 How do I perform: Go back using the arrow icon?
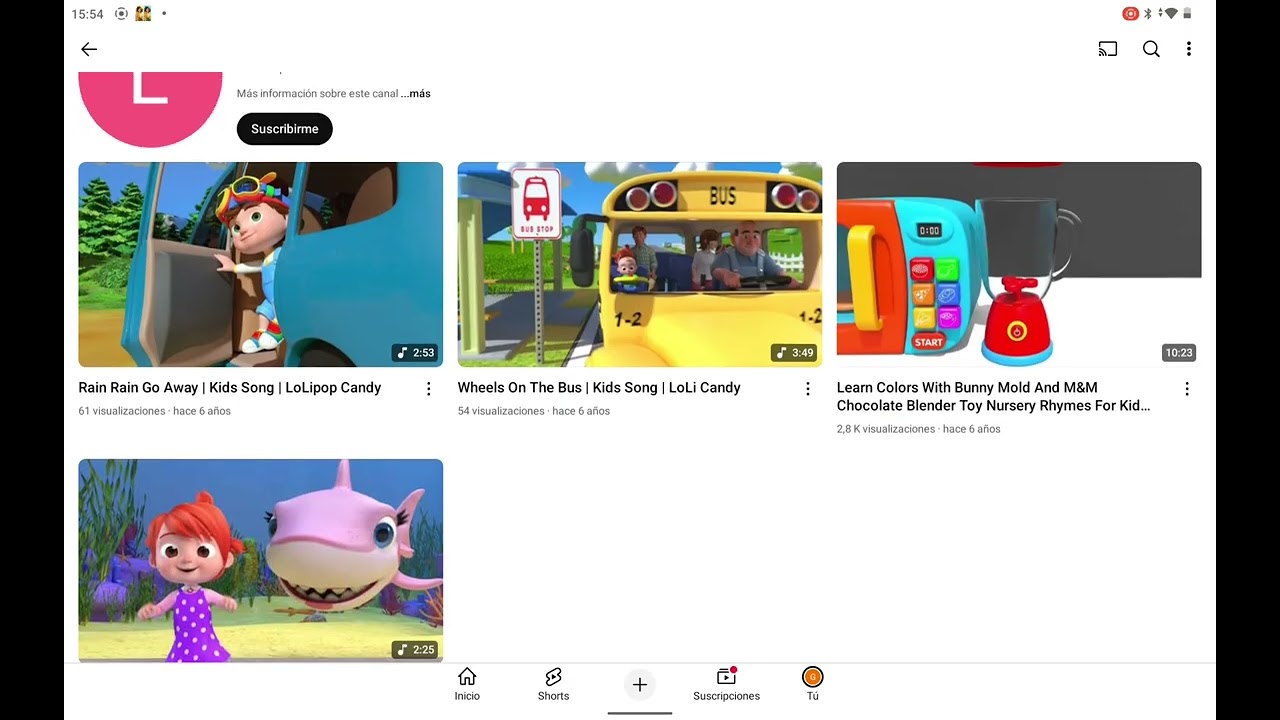(x=89, y=49)
